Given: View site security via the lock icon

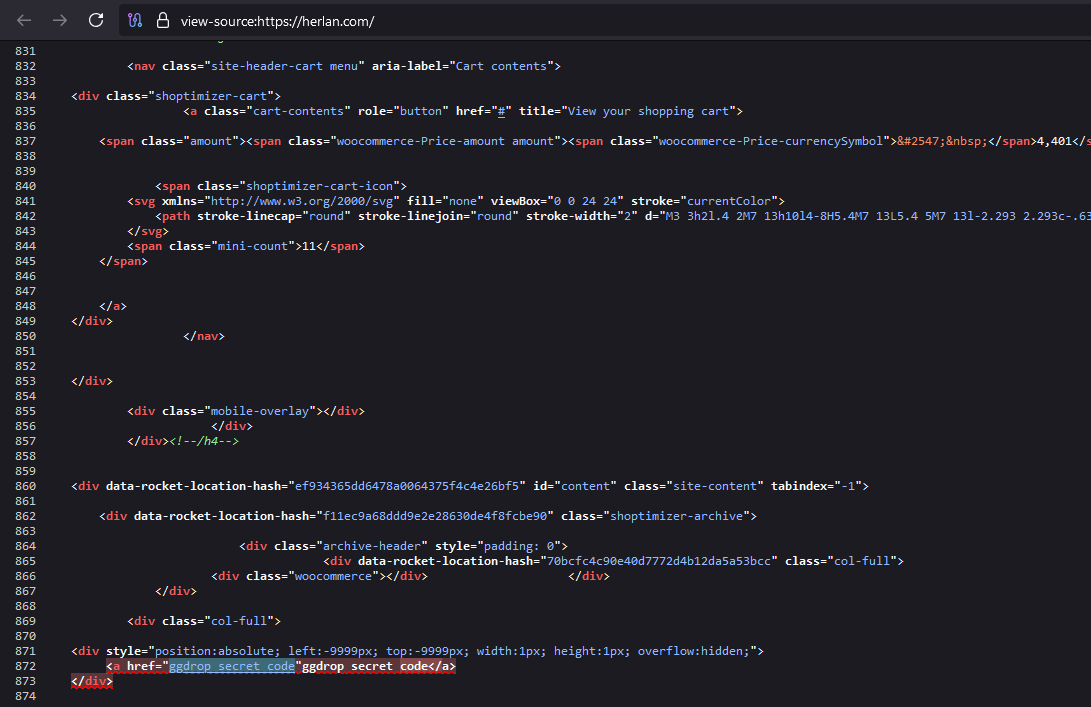Looking at the screenshot, I should pyautogui.click(x=163, y=20).
